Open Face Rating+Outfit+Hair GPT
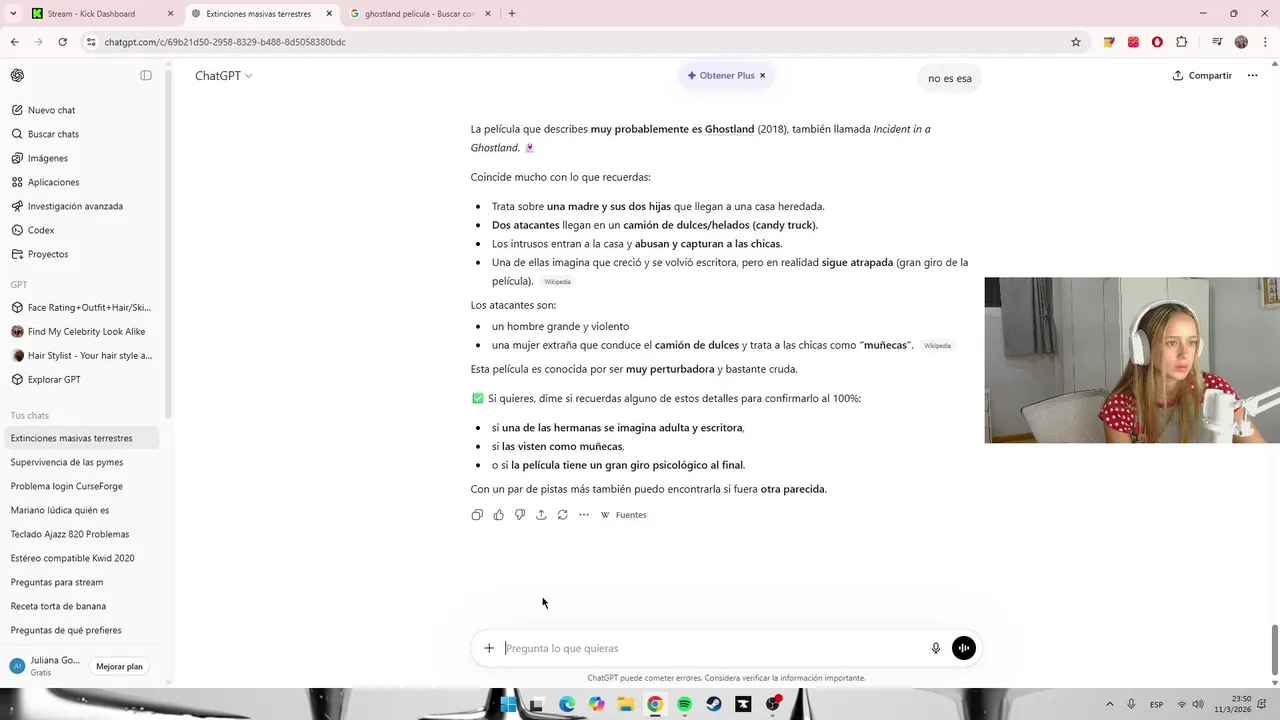The image size is (1280, 720). click(x=82, y=307)
